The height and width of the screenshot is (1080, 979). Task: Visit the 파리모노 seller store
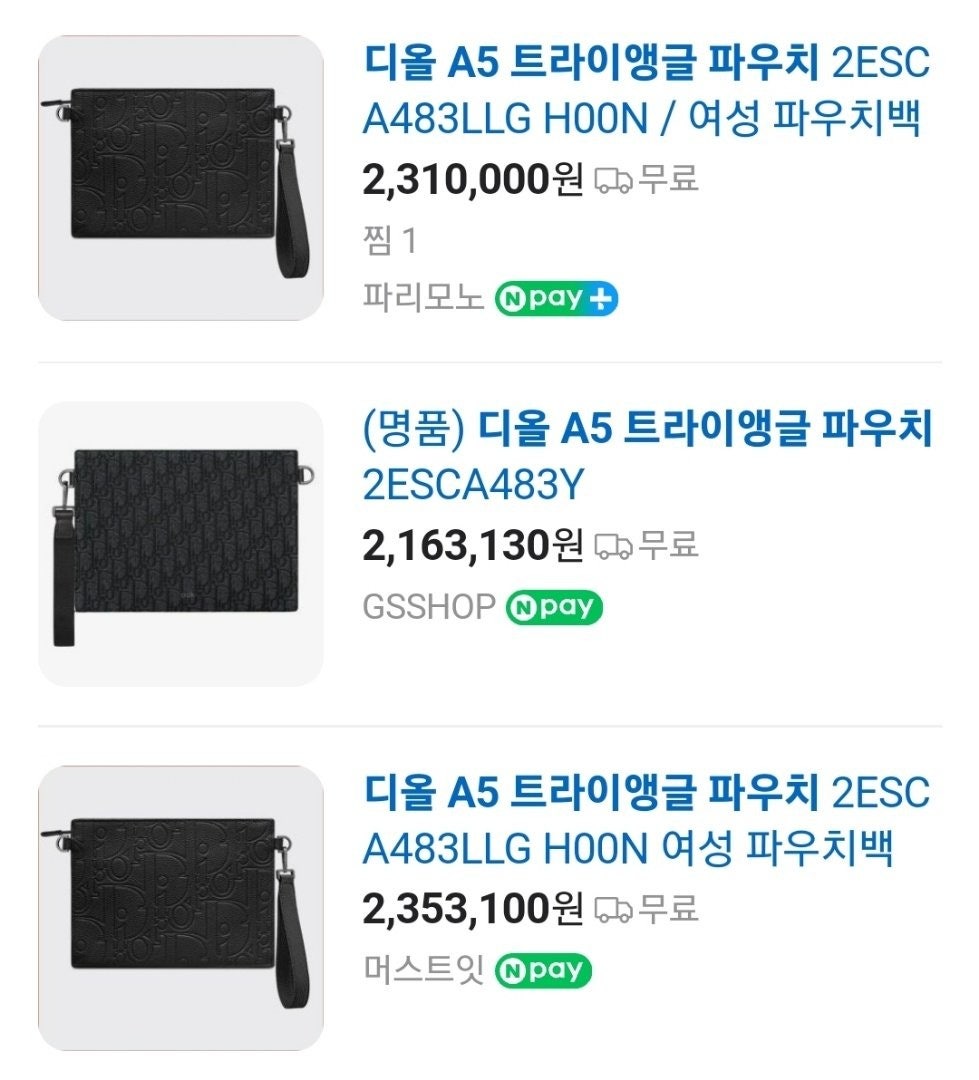pos(424,298)
